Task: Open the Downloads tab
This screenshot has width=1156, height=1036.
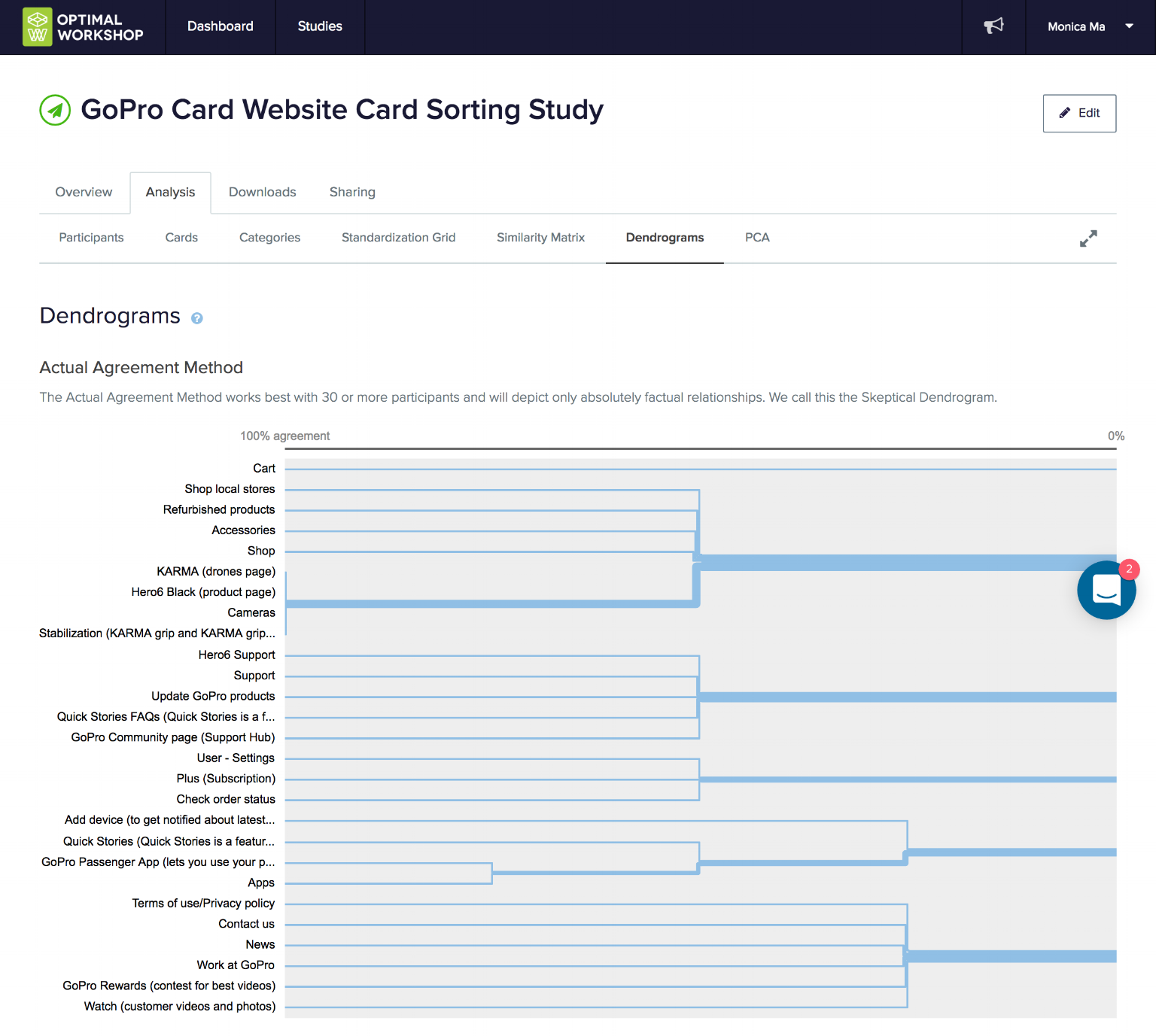Action: click(263, 193)
